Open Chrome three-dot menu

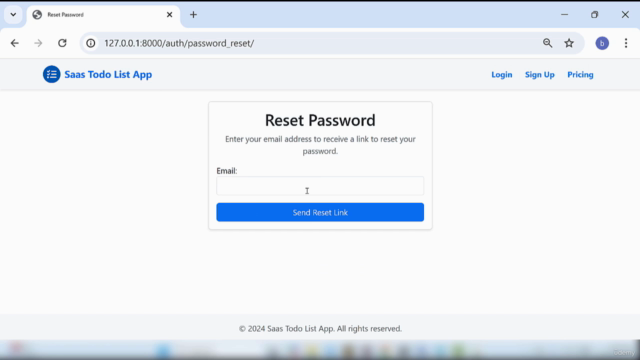(626, 43)
